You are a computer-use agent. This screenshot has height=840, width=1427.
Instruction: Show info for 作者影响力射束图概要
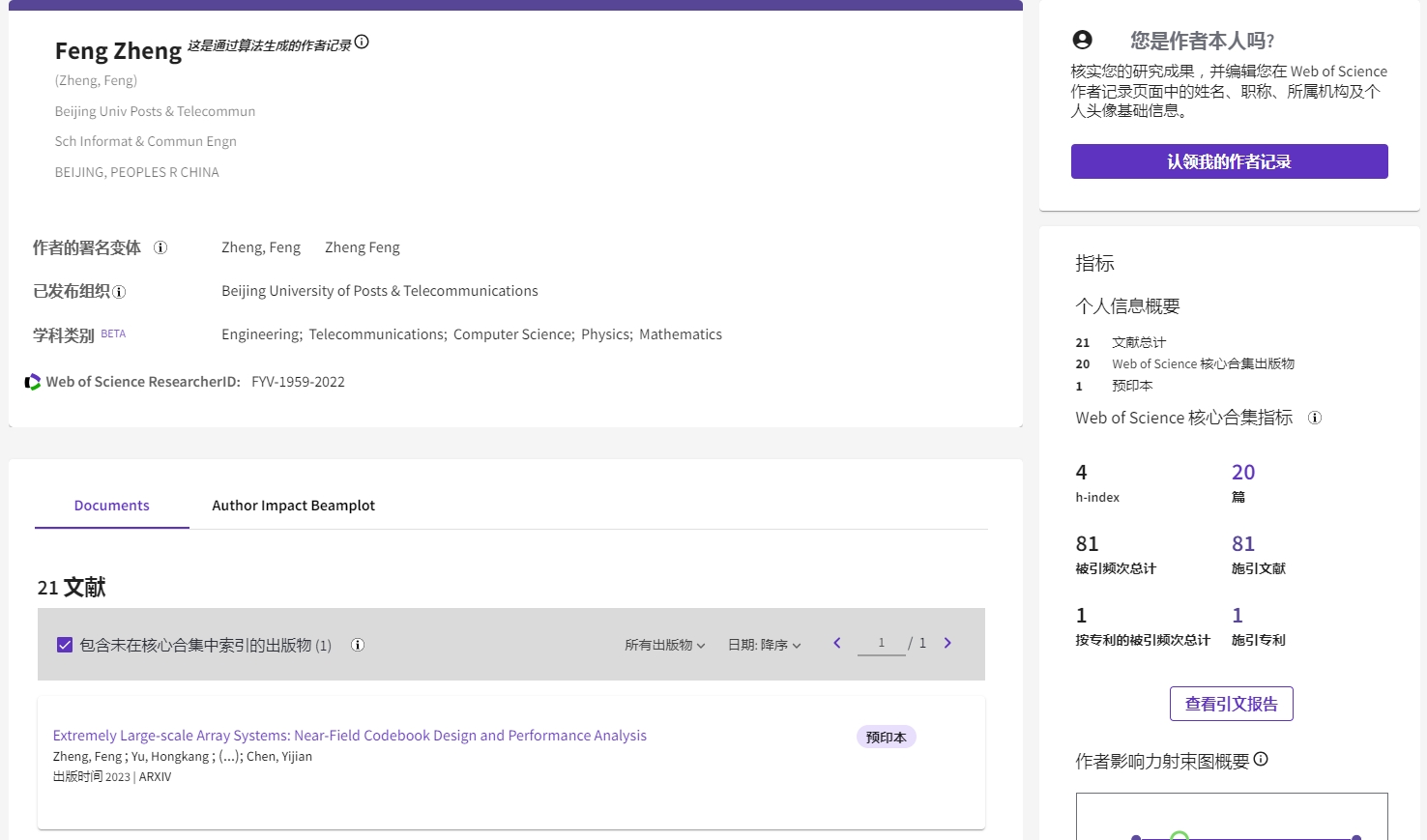(1261, 760)
